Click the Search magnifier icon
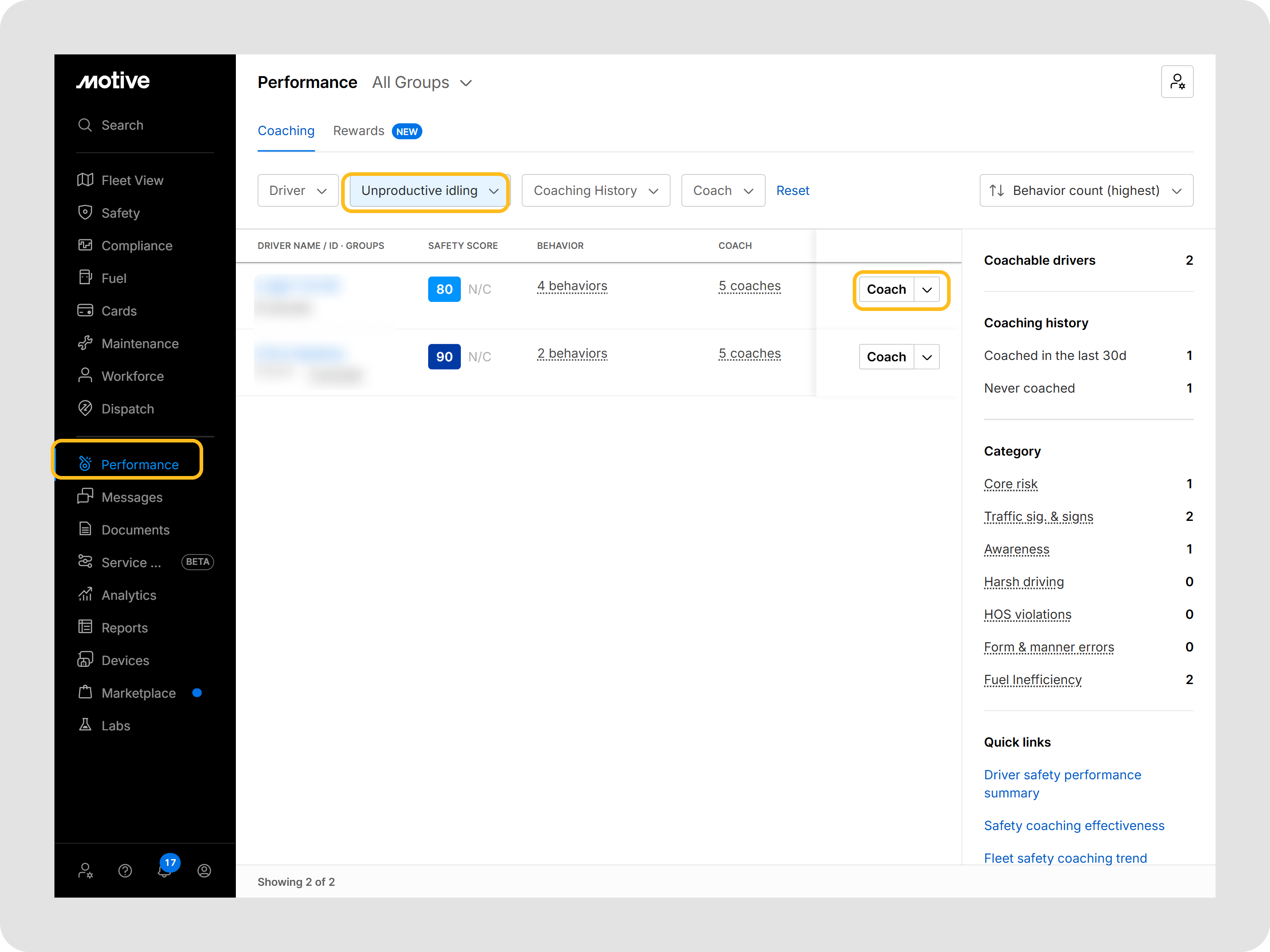 point(85,125)
